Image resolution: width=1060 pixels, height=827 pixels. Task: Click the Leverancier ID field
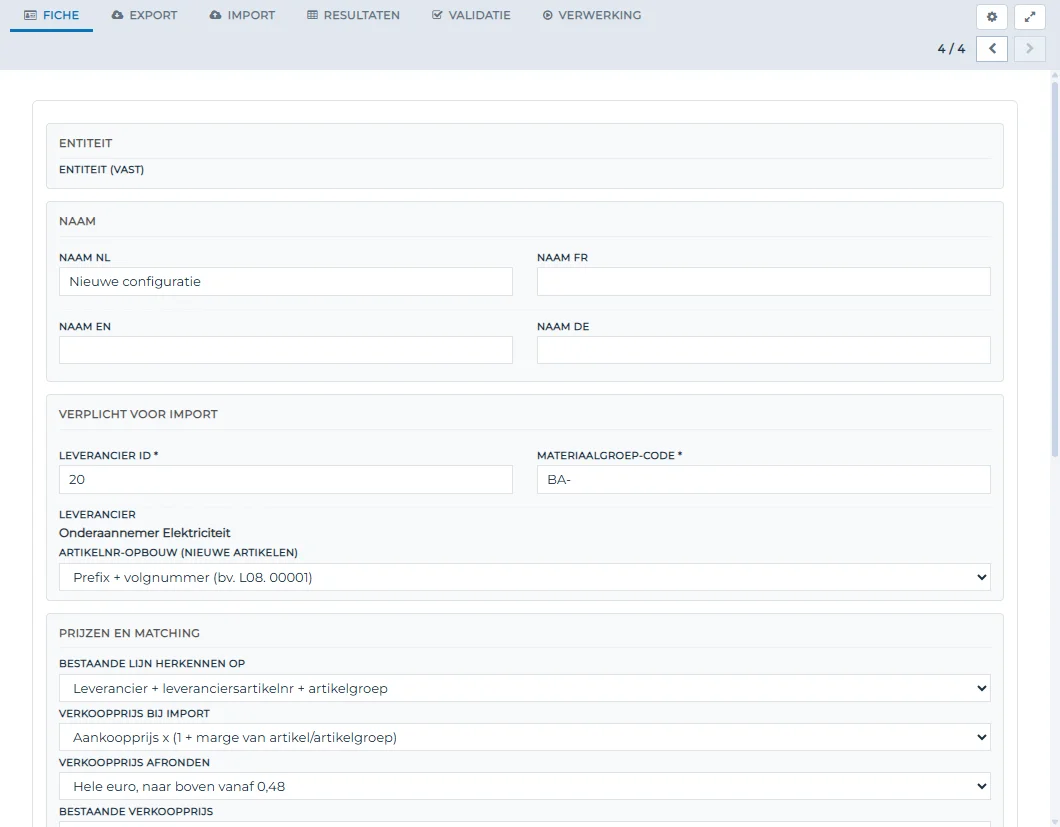click(x=285, y=479)
